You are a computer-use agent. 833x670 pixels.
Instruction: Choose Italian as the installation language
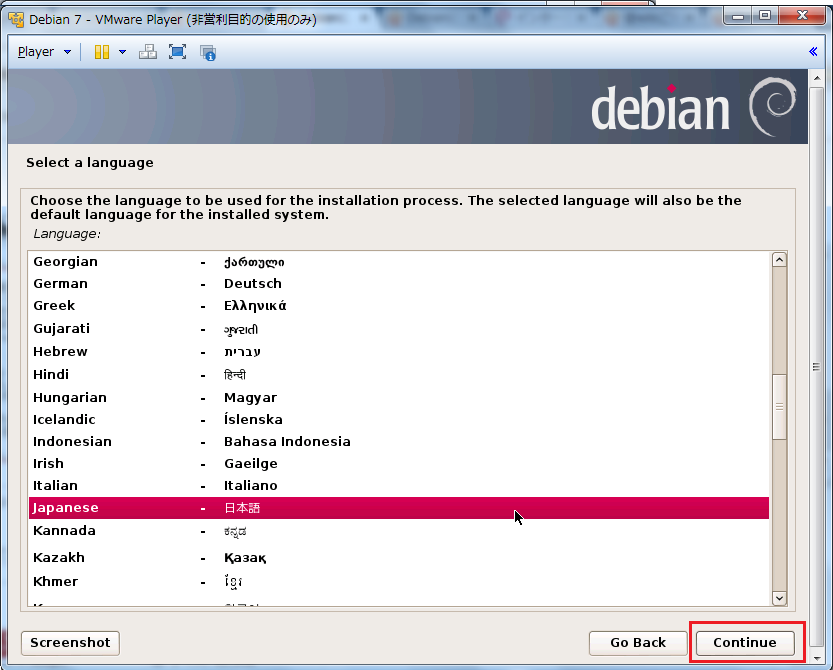pyautogui.click(x=55, y=485)
